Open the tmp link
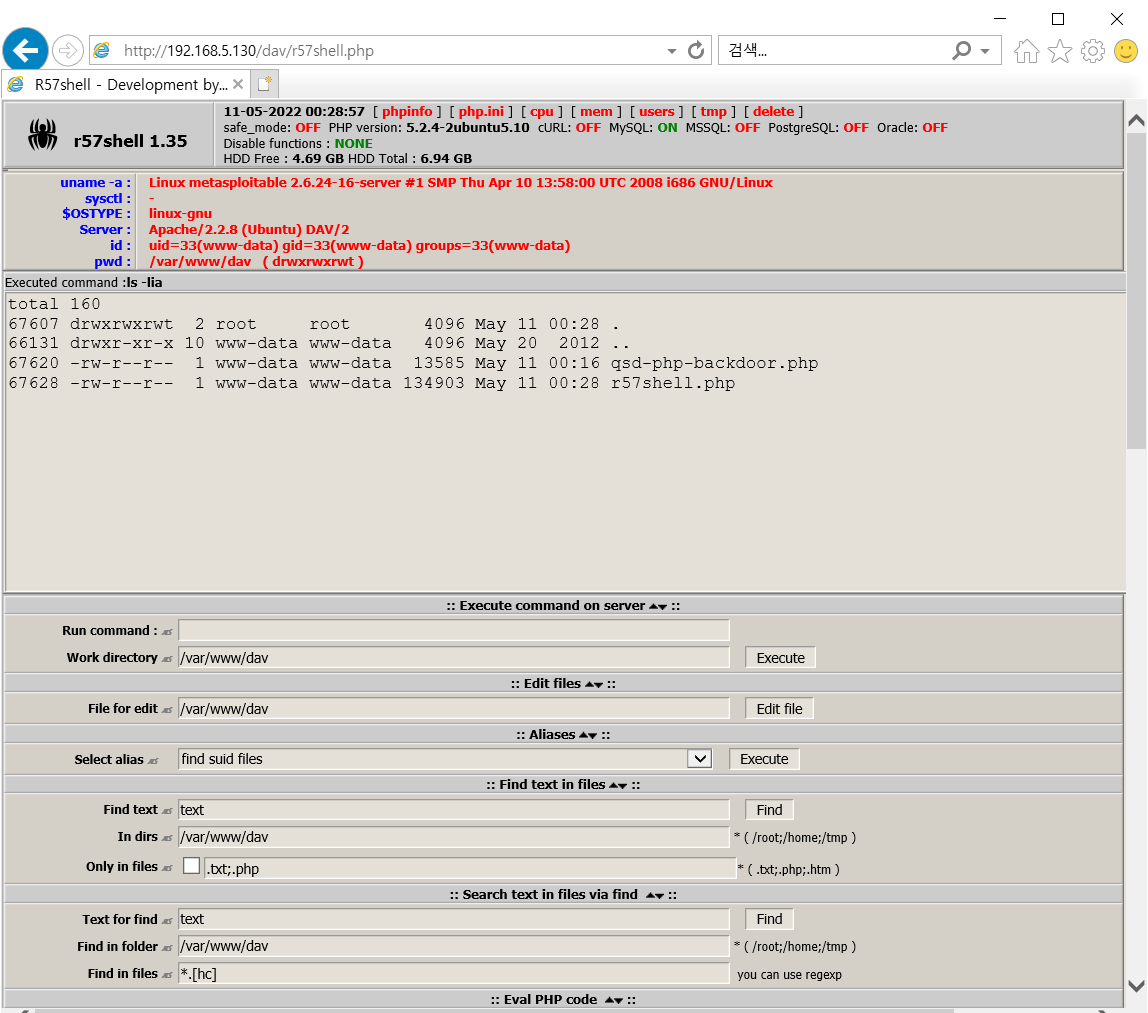This screenshot has width=1148, height=1013. pos(713,111)
